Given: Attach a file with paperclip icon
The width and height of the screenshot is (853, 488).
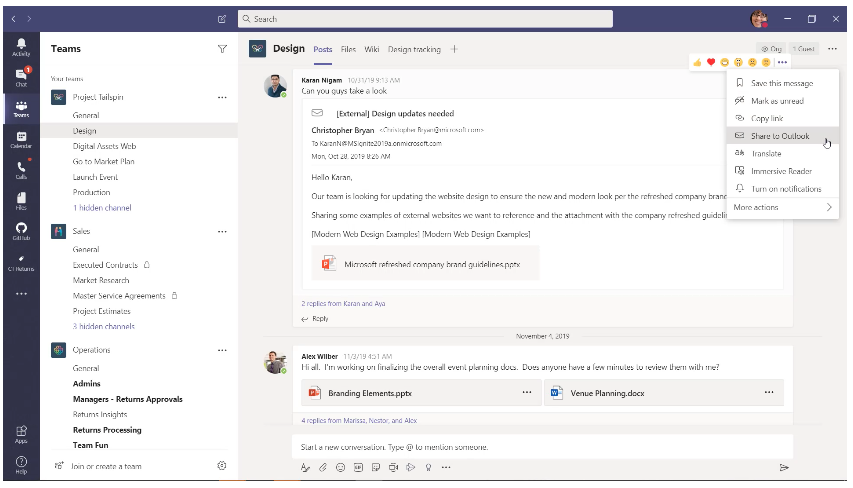Looking at the screenshot, I should (323, 467).
